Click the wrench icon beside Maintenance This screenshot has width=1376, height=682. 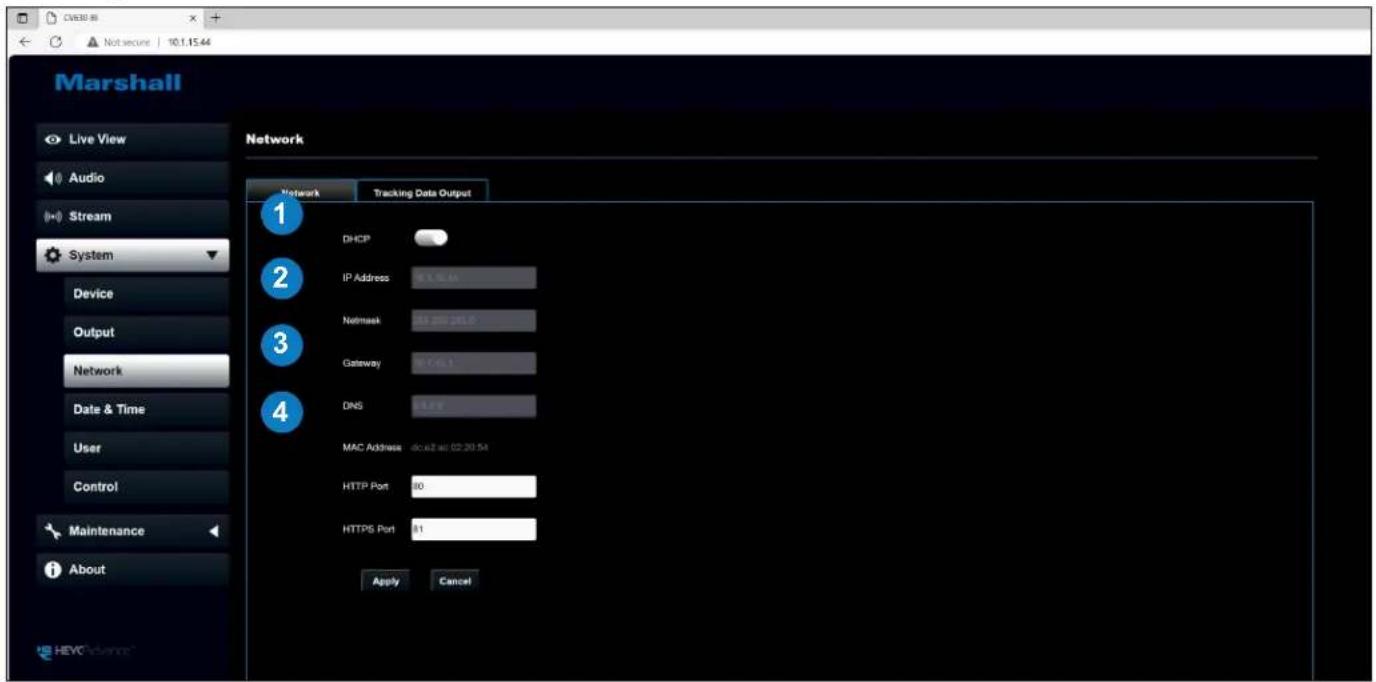(52, 531)
